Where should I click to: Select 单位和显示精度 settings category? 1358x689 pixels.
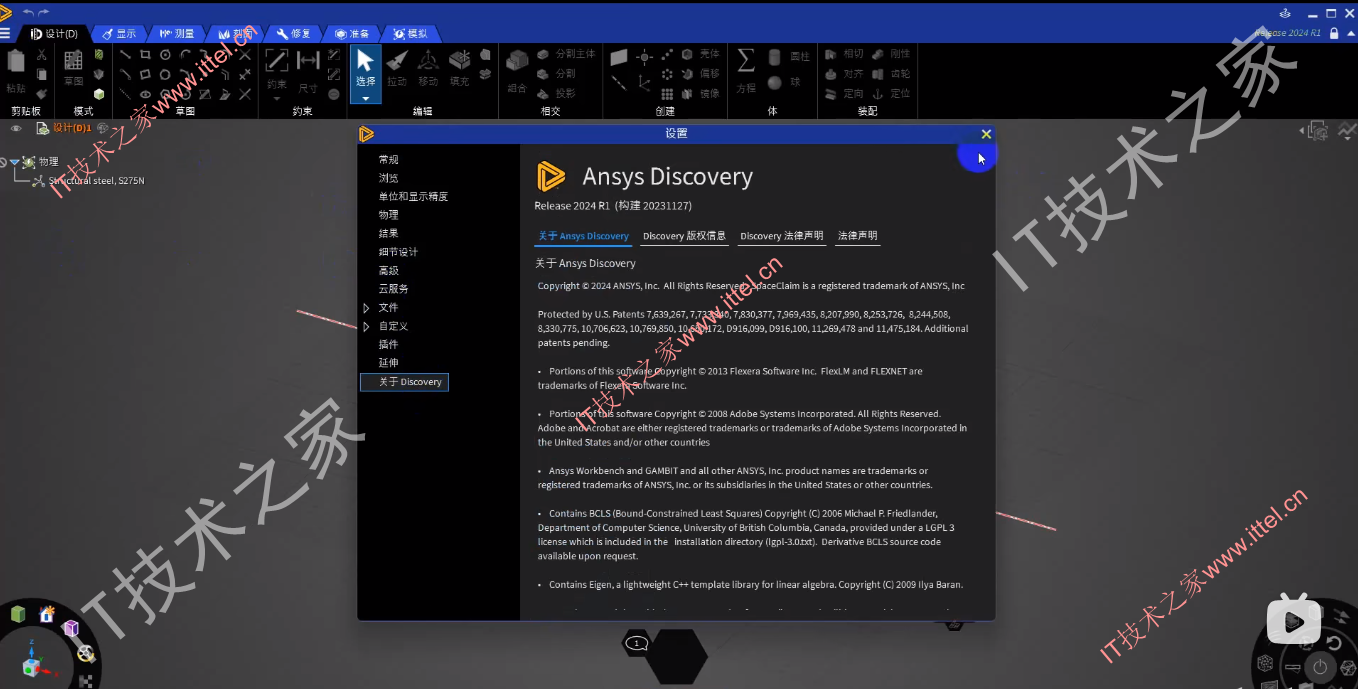point(413,197)
